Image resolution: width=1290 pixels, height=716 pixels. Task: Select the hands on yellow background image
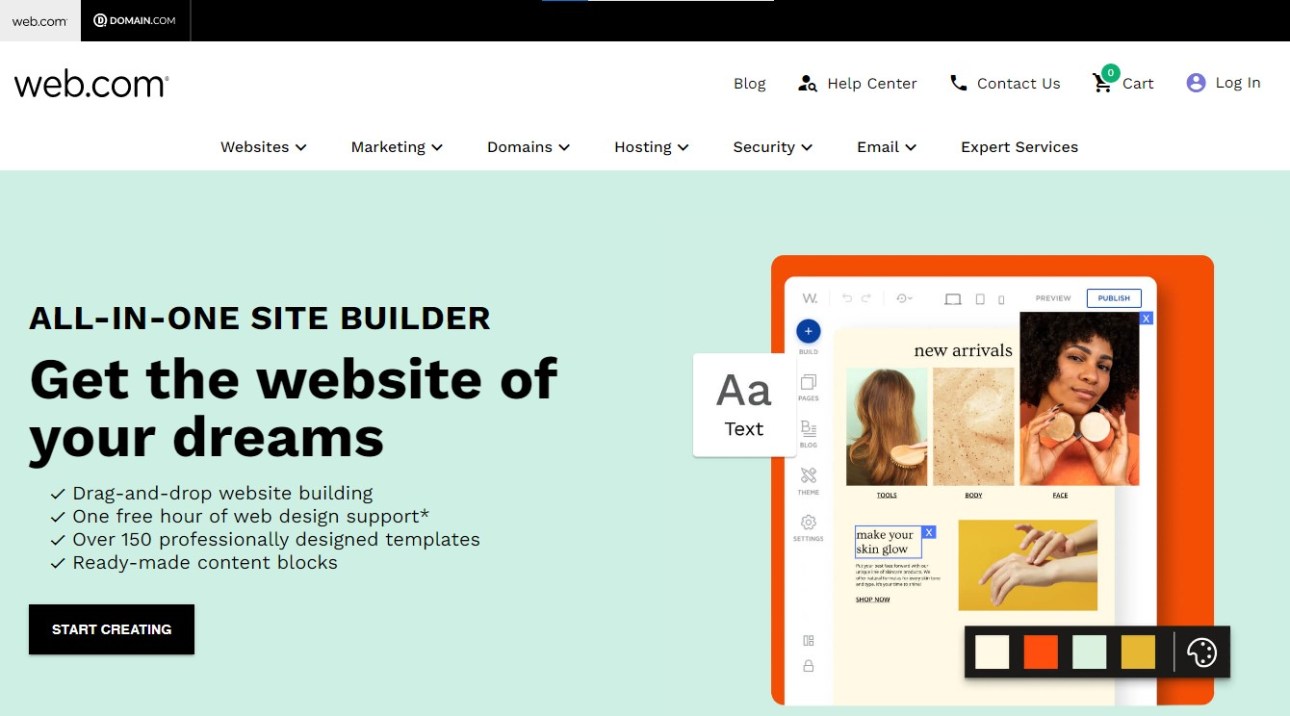pos(1027,565)
